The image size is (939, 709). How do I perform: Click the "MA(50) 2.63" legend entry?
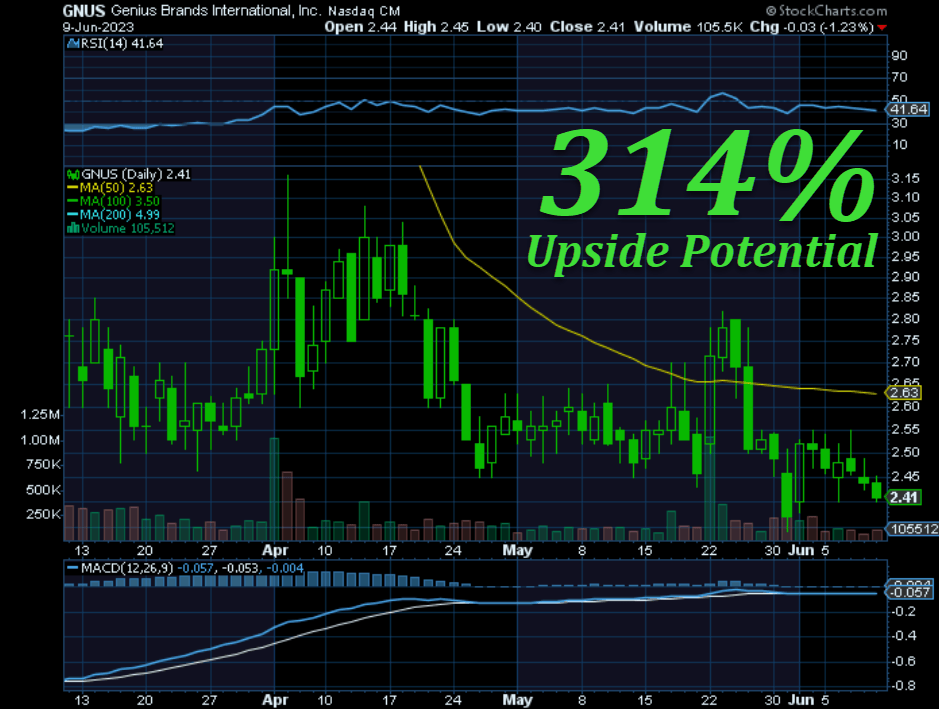pyautogui.click(x=116, y=187)
